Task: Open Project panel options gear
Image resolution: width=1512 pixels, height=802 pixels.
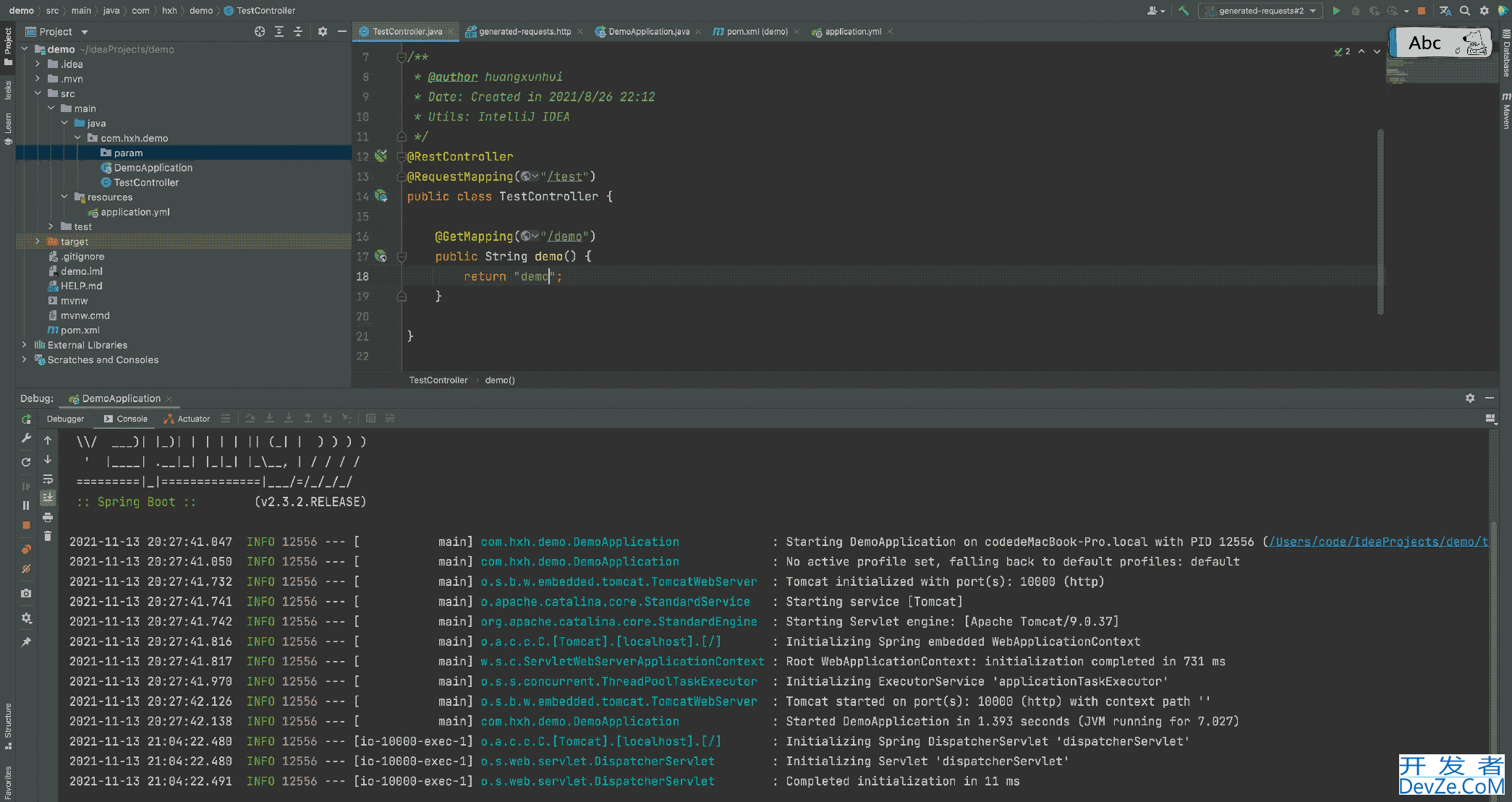Action: click(x=323, y=32)
